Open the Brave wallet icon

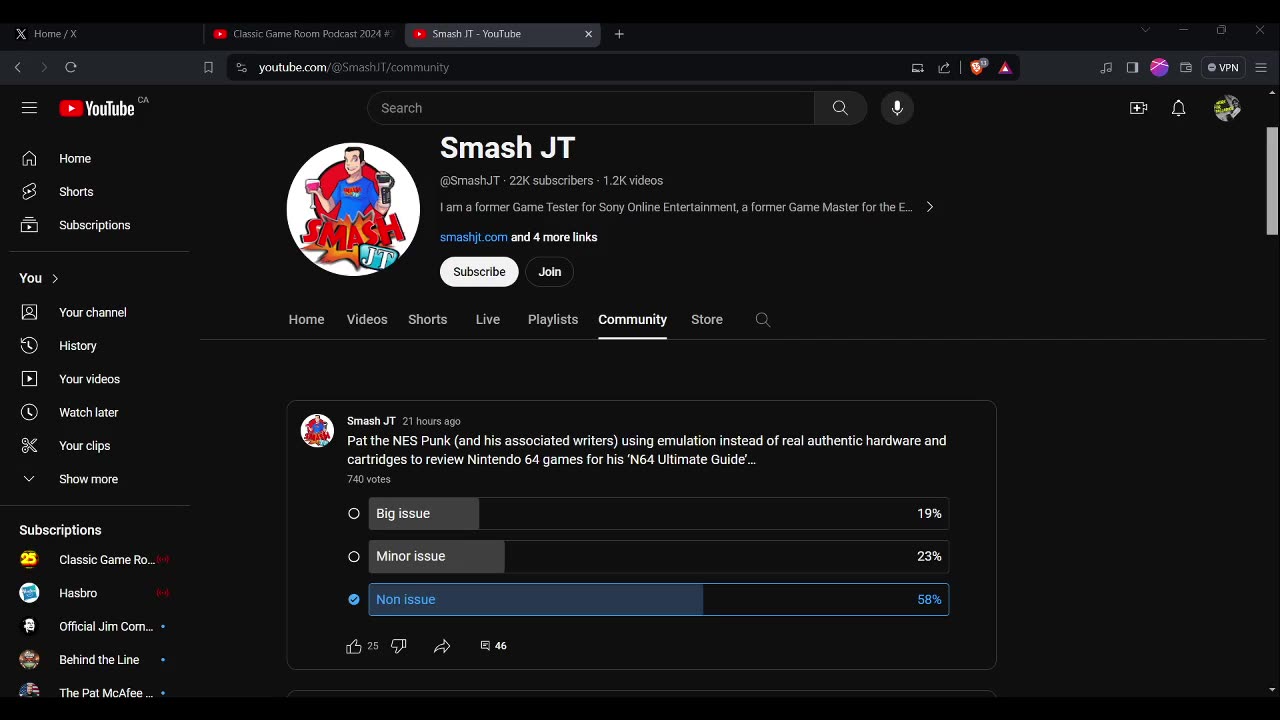tap(1186, 68)
